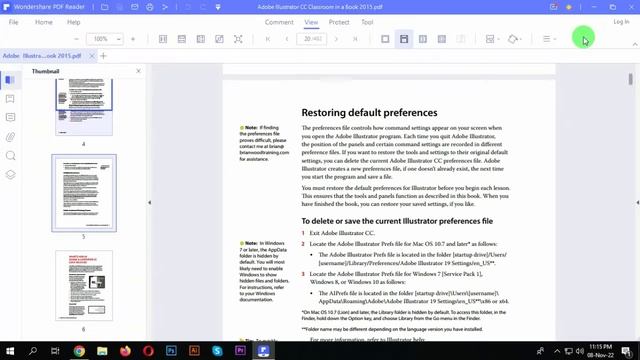The width and height of the screenshot is (640, 360).
Task: Open the Help menu
Action: coord(73,22)
